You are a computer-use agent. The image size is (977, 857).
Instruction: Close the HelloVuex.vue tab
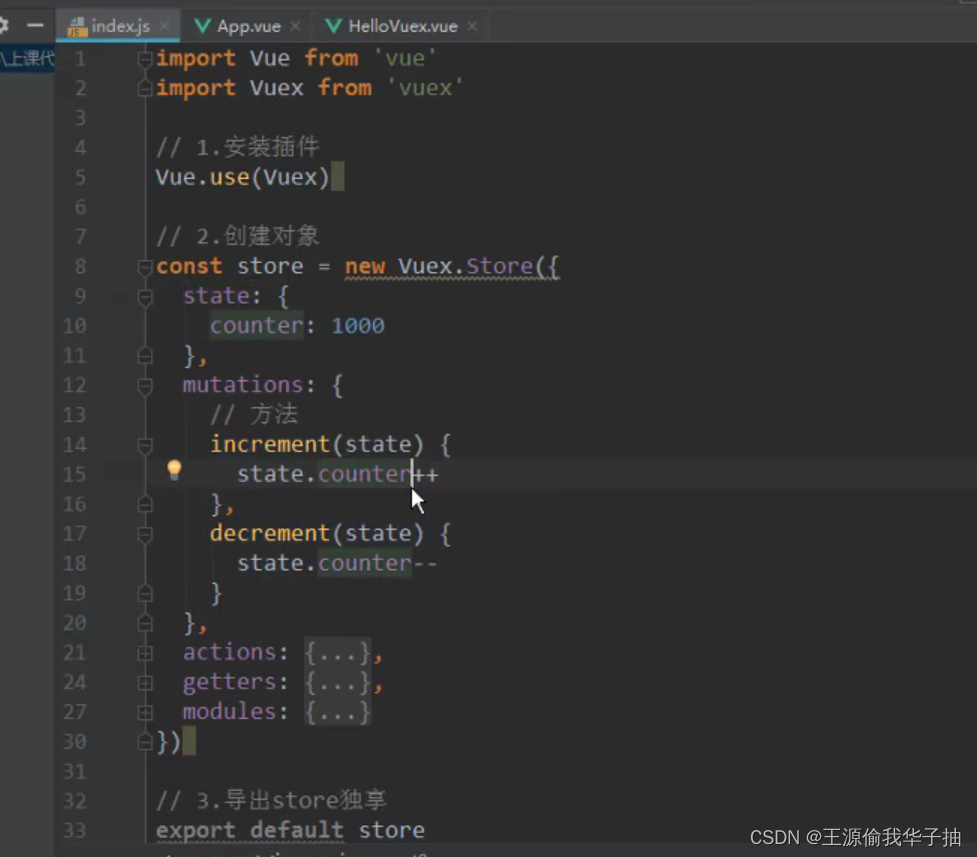pyautogui.click(x=472, y=26)
